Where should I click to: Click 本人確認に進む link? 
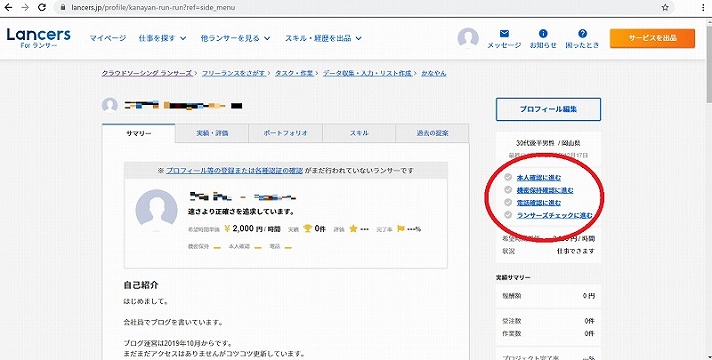coord(539,178)
